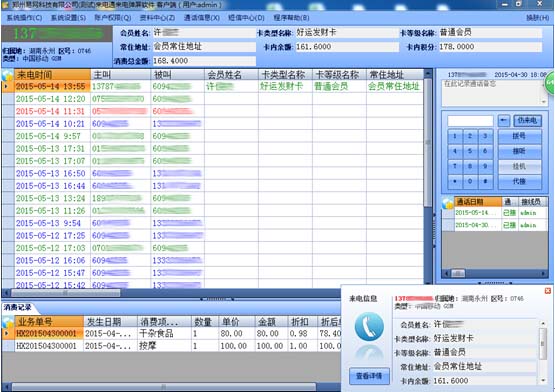The image size is (555, 392).
Task: Click the 拨号 dial button
Action: [519, 136]
